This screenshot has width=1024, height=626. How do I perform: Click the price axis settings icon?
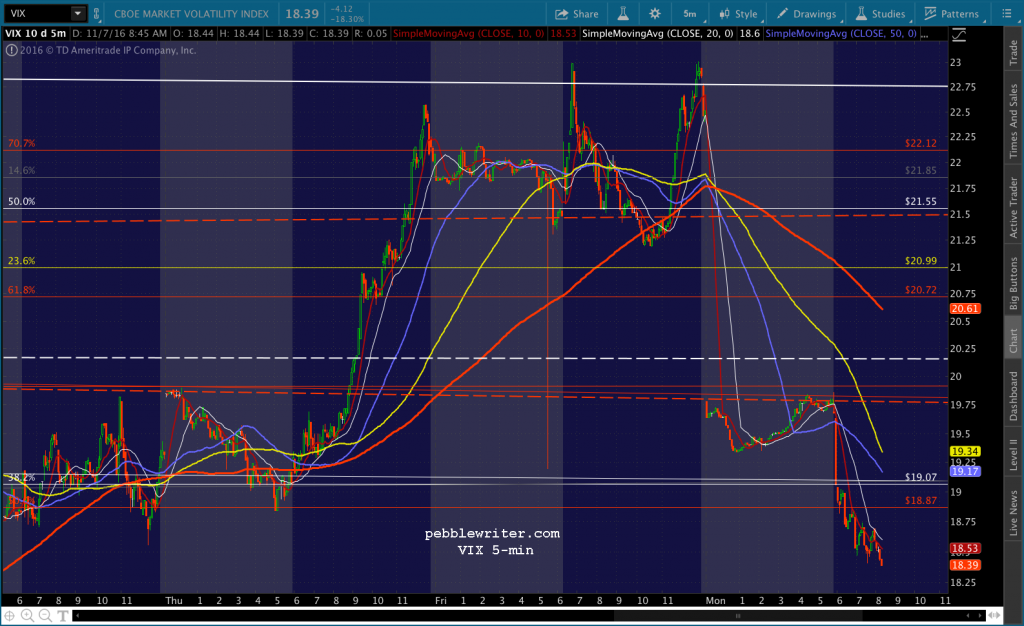pos(958,35)
